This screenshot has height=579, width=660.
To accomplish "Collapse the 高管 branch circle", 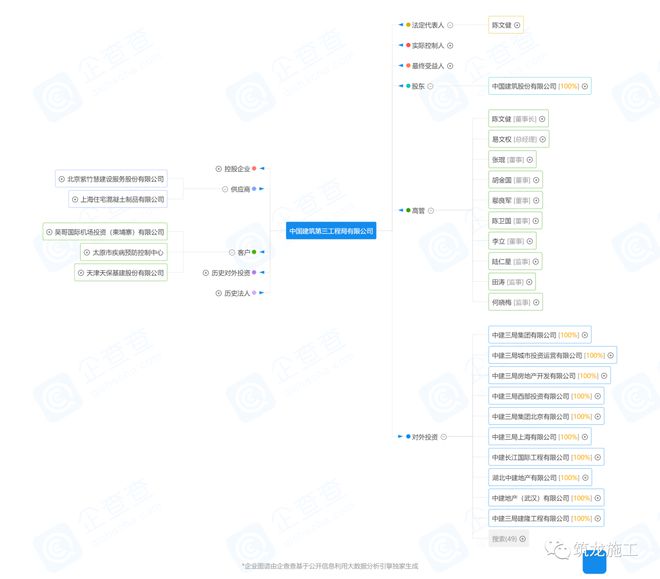I will [431, 210].
